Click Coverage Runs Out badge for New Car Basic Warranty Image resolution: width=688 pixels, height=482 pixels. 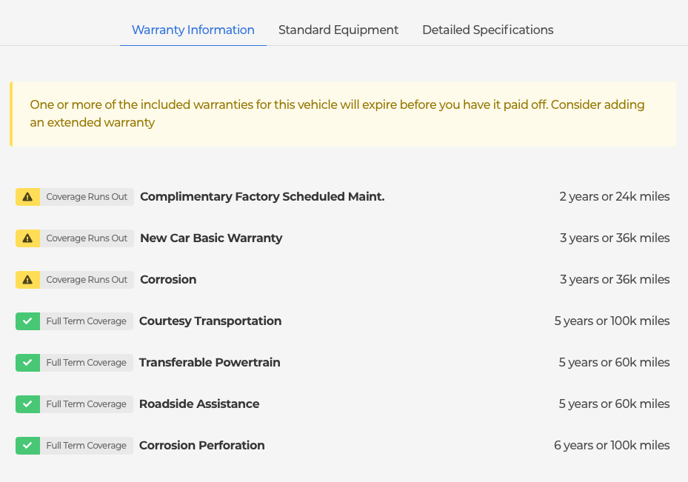tap(87, 238)
